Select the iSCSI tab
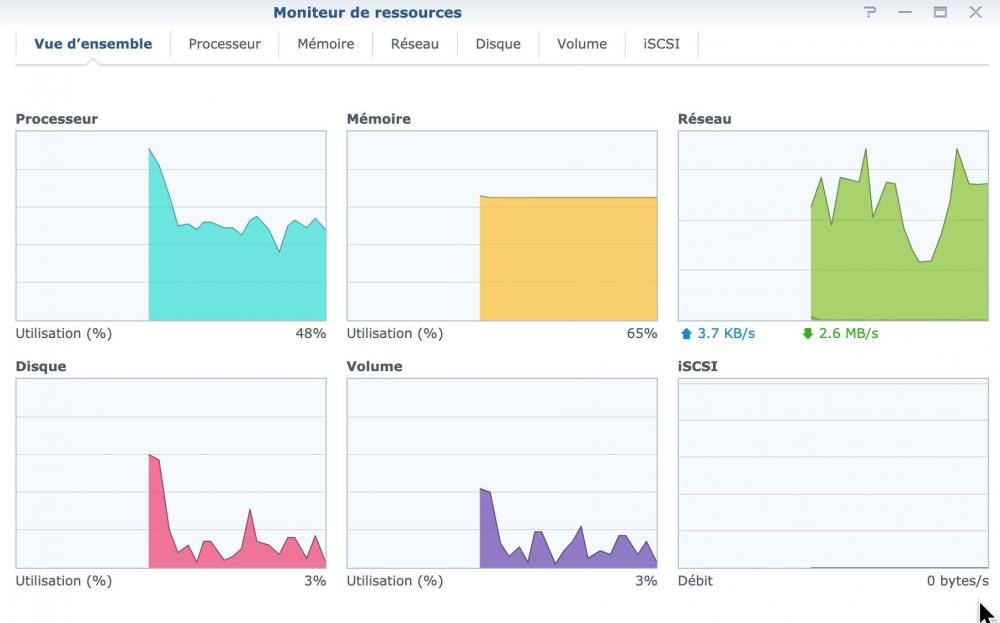This screenshot has width=1000, height=623. [661, 44]
